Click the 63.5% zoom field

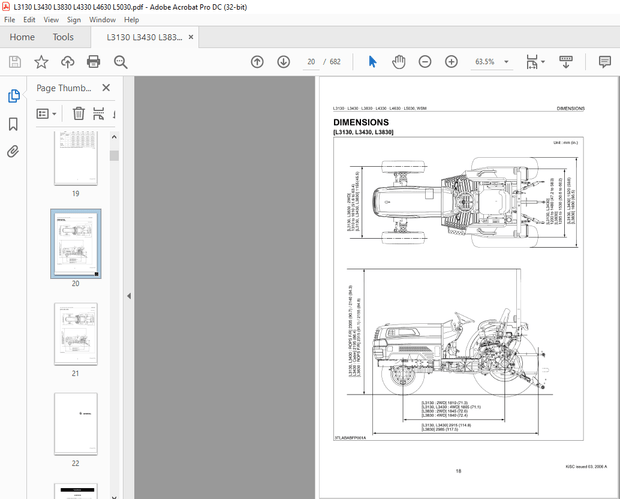tap(485, 62)
